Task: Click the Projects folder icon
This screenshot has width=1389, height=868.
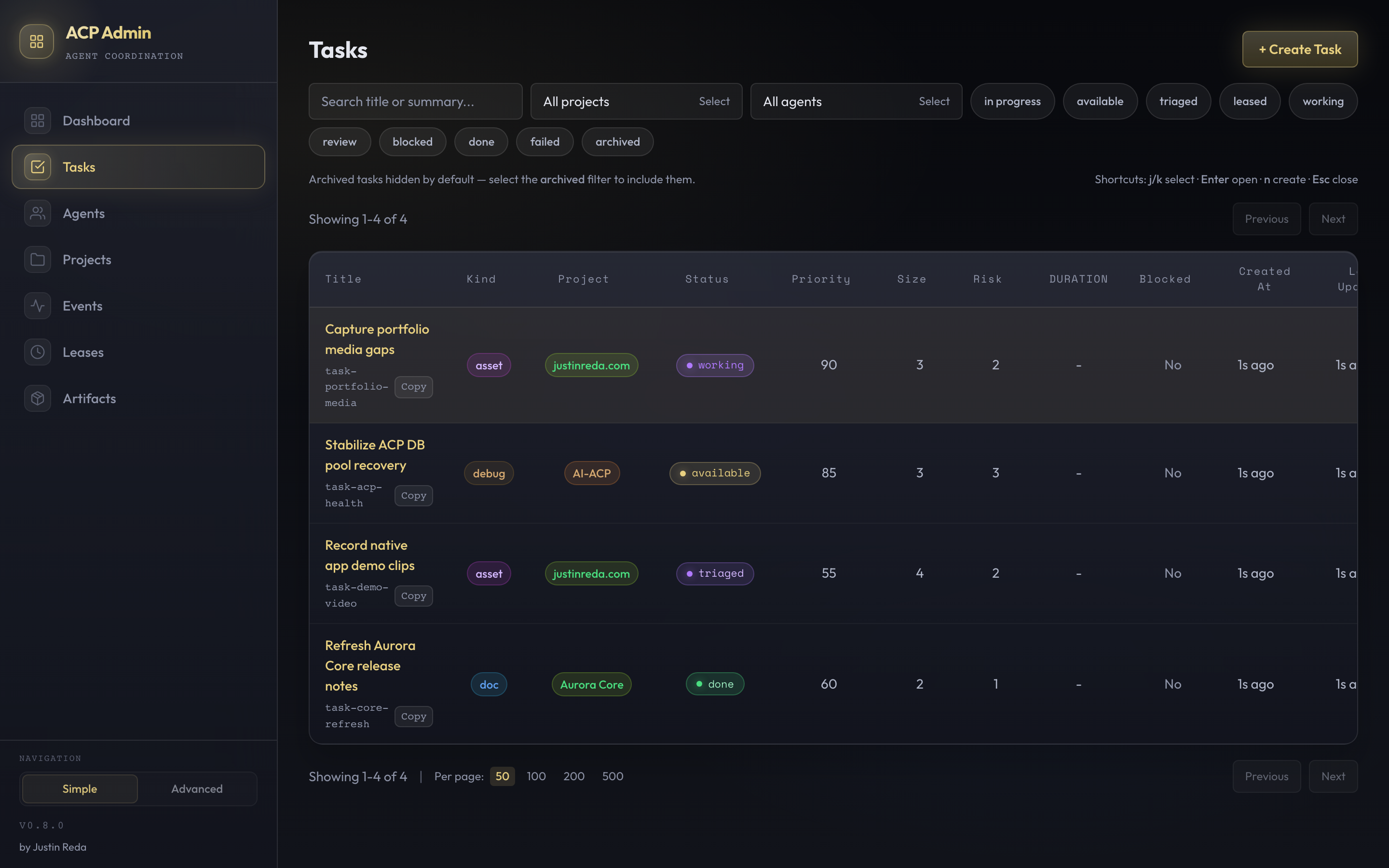Action: 37,259
